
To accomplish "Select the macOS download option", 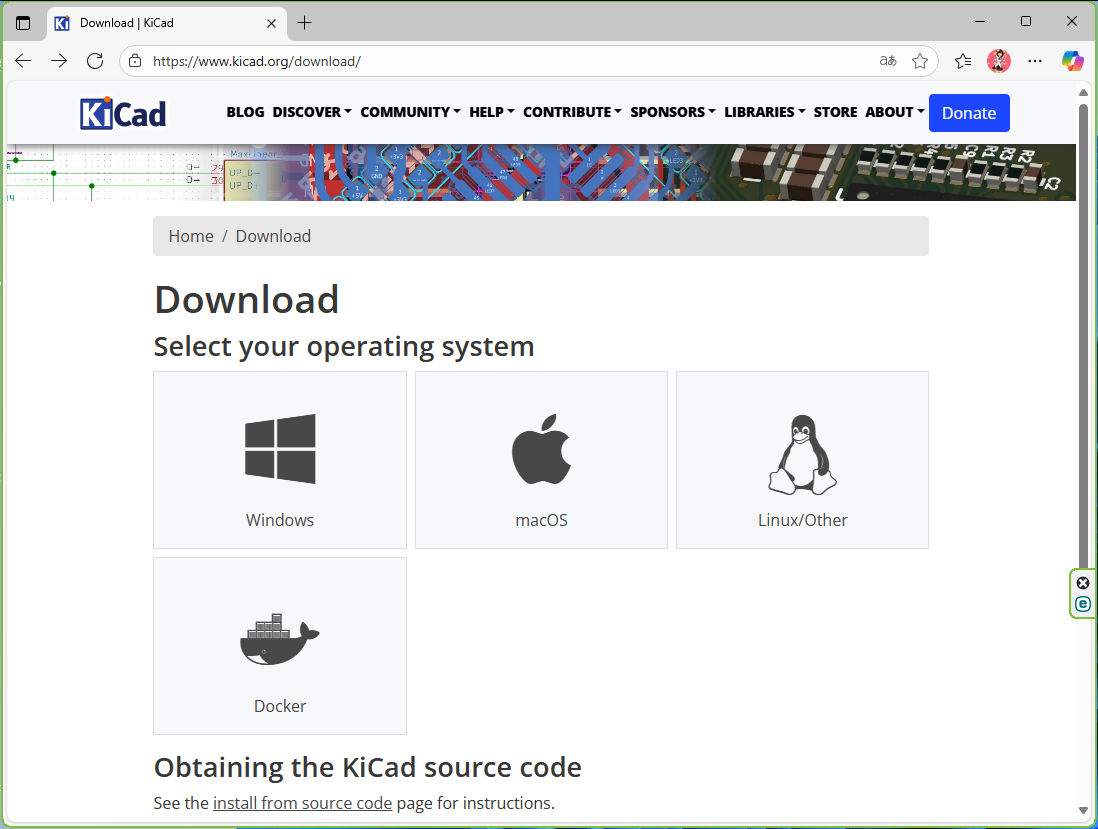I will click(541, 460).
